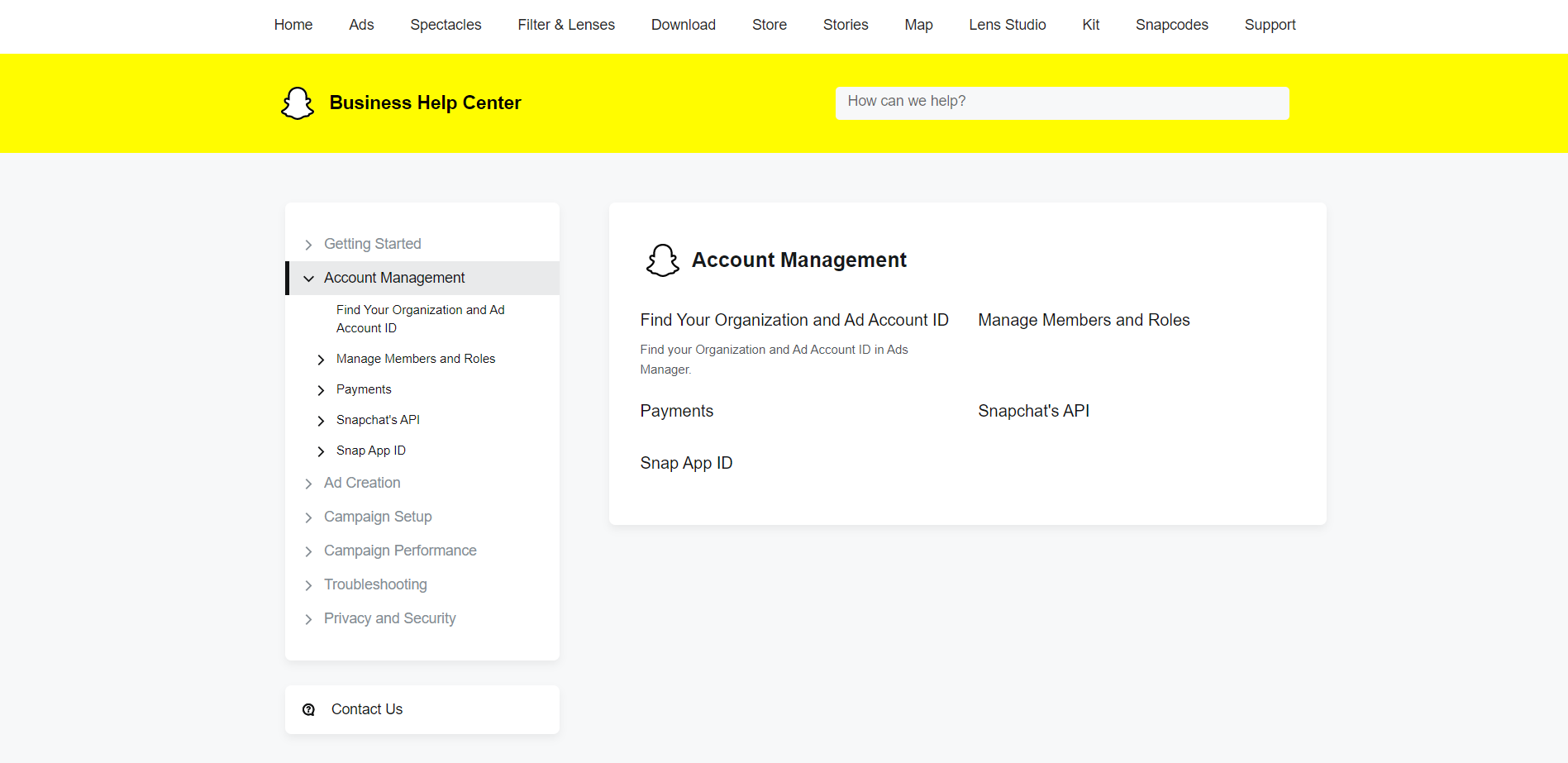Open Filter & Lenses in top navigation
Screen dimensions: 1568x763
click(x=566, y=25)
